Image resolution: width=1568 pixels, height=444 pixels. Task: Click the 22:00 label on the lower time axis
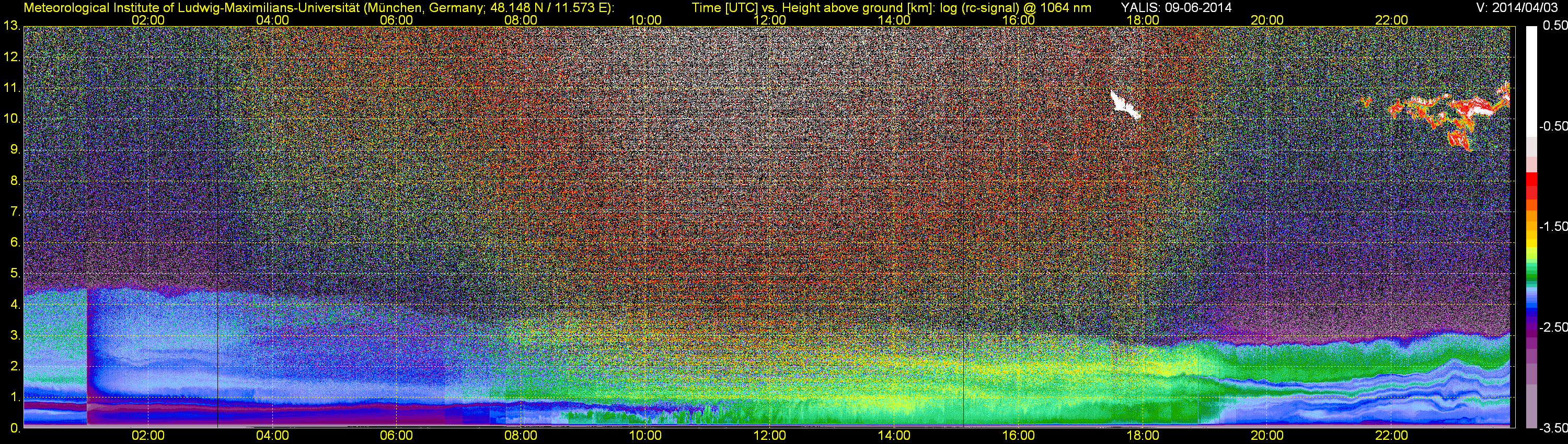[x=1391, y=436]
